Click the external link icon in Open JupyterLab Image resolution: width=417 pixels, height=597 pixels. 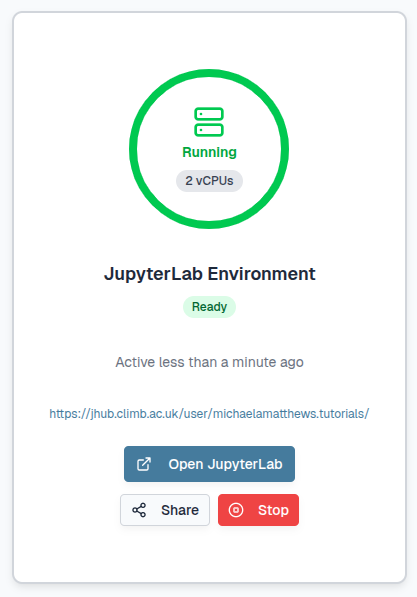click(x=144, y=464)
